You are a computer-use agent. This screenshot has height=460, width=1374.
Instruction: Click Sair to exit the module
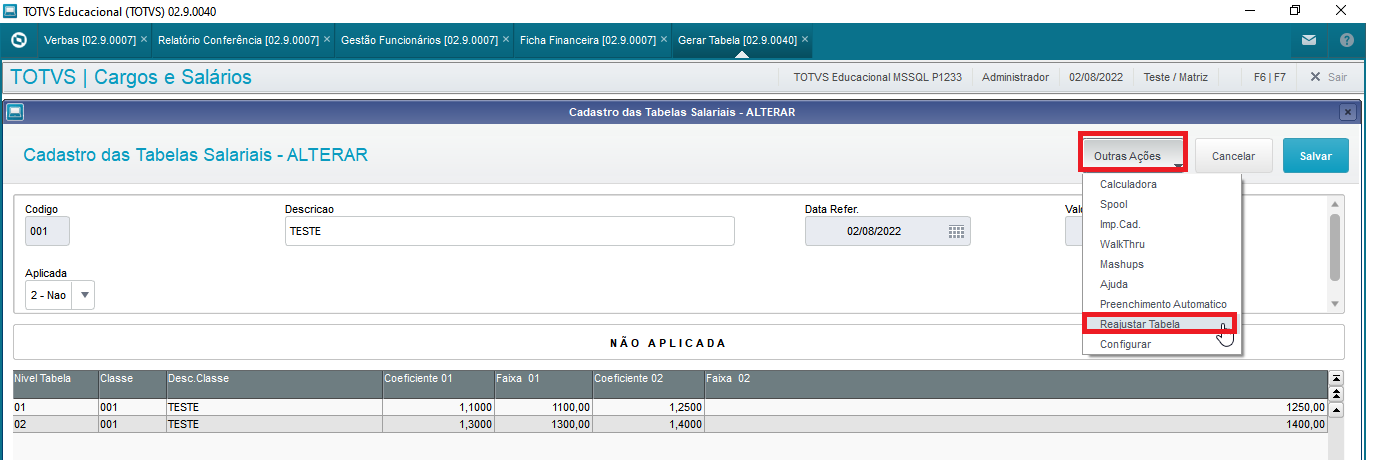click(1328, 77)
